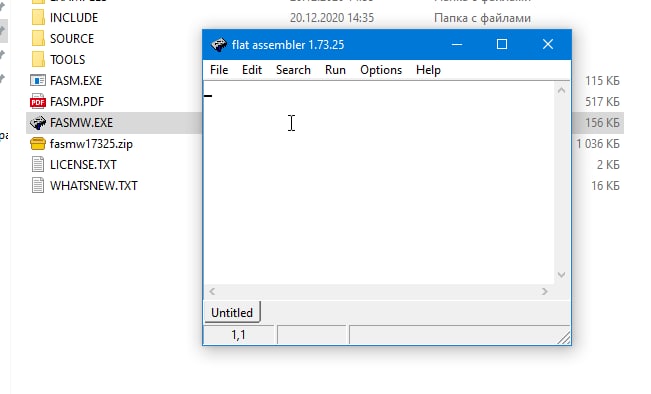
Task: Click the editor scroll down arrow
Action: (561, 274)
